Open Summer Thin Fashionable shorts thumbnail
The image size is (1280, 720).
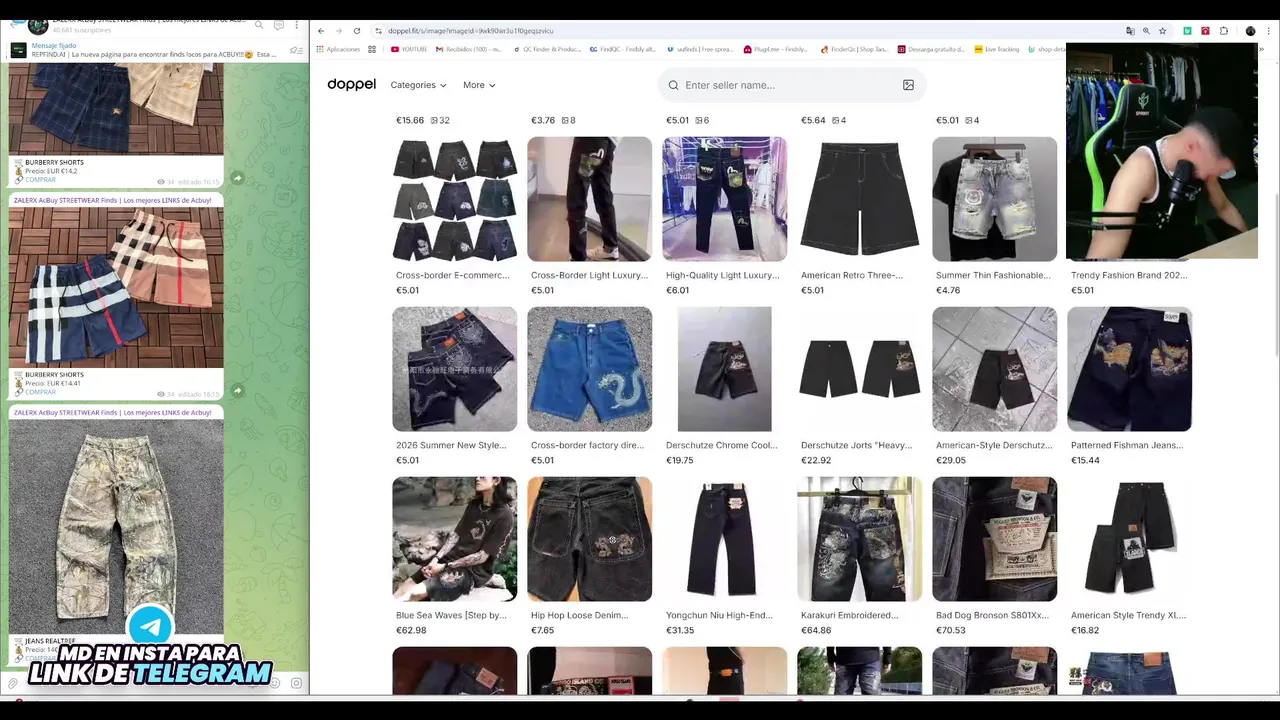coord(995,199)
